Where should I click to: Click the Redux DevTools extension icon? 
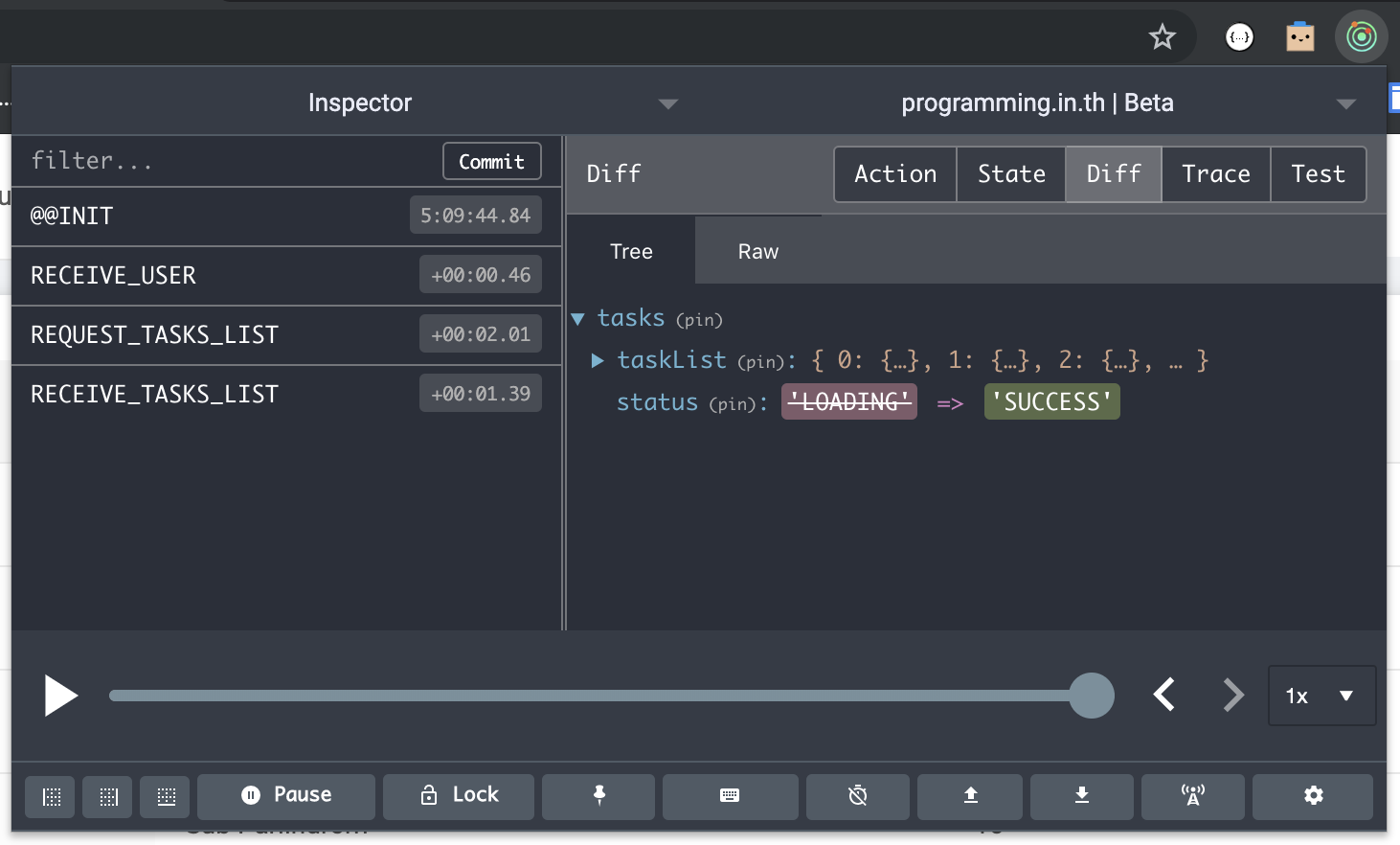click(x=1361, y=37)
